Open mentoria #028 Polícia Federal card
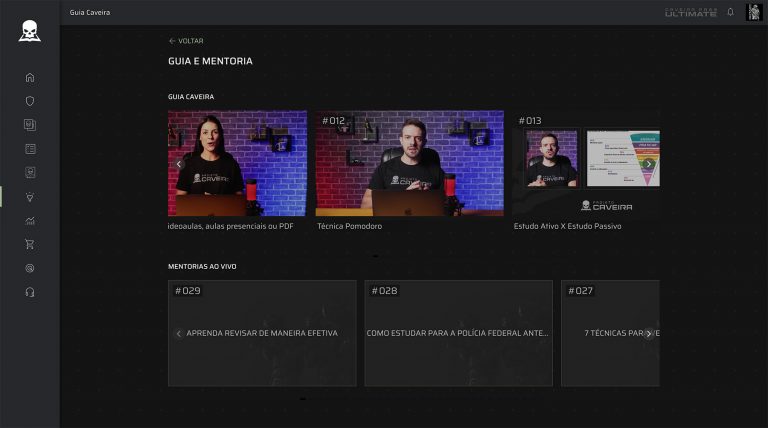 pyautogui.click(x=458, y=333)
